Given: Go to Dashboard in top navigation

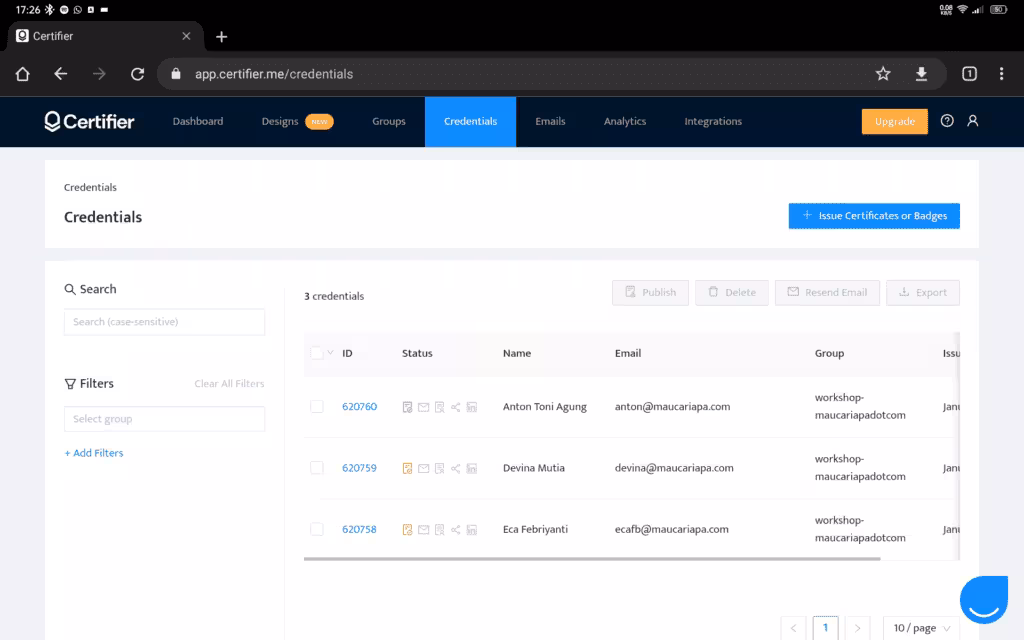Looking at the screenshot, I should coord(198,121).
